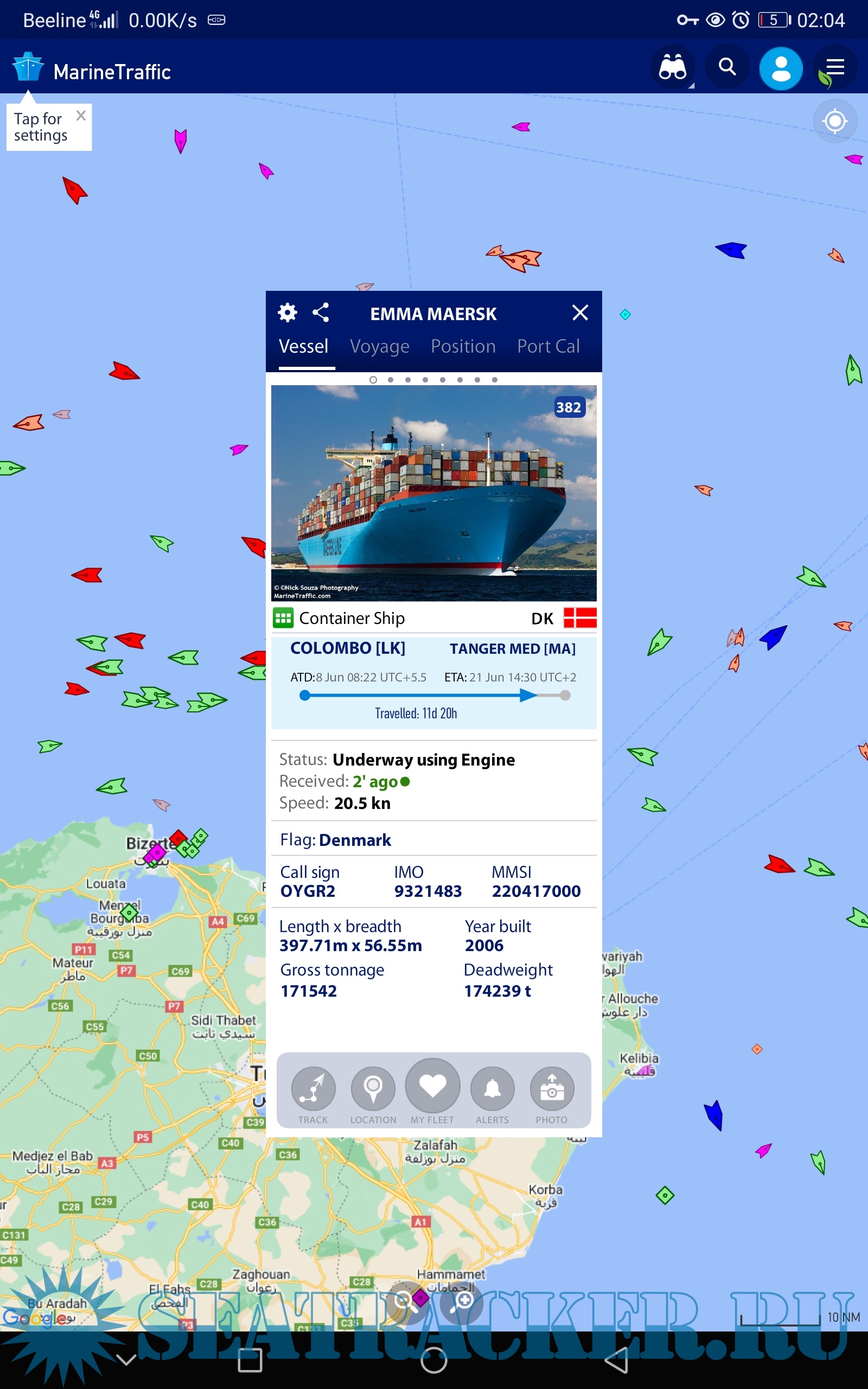This screenshot has width=868, height=1389.
Task: Dismiss the Tap for settings tooltip
Action: click(x=81, y=116)
